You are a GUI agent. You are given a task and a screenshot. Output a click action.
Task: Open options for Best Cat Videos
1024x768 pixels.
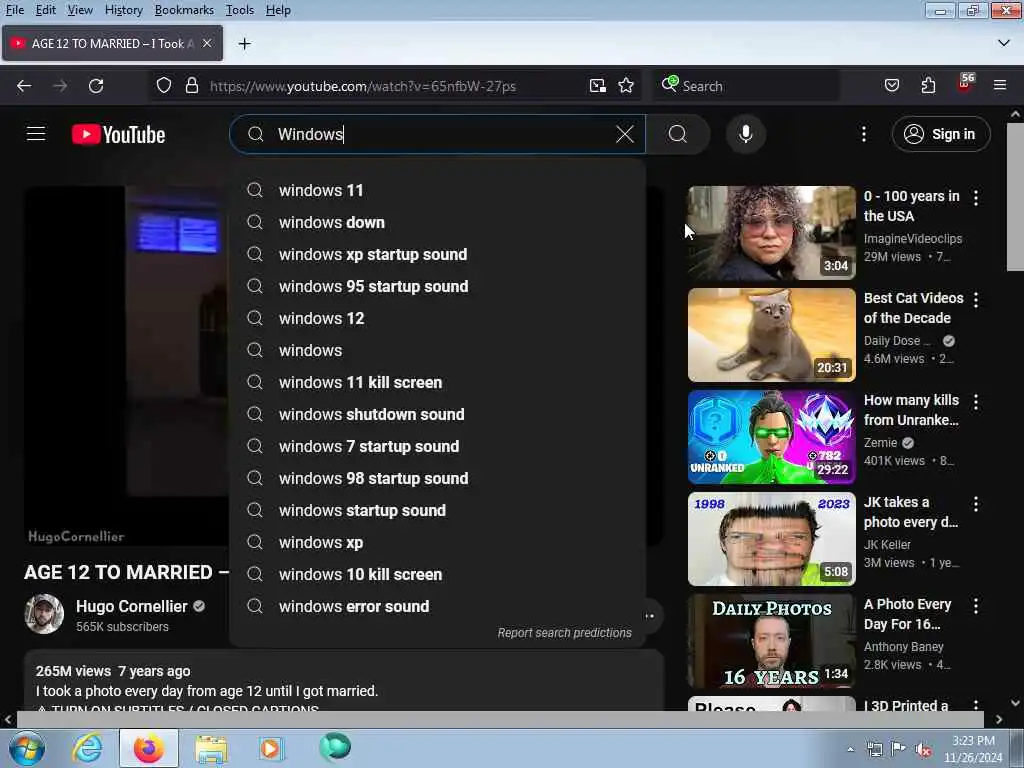point(976,300)
